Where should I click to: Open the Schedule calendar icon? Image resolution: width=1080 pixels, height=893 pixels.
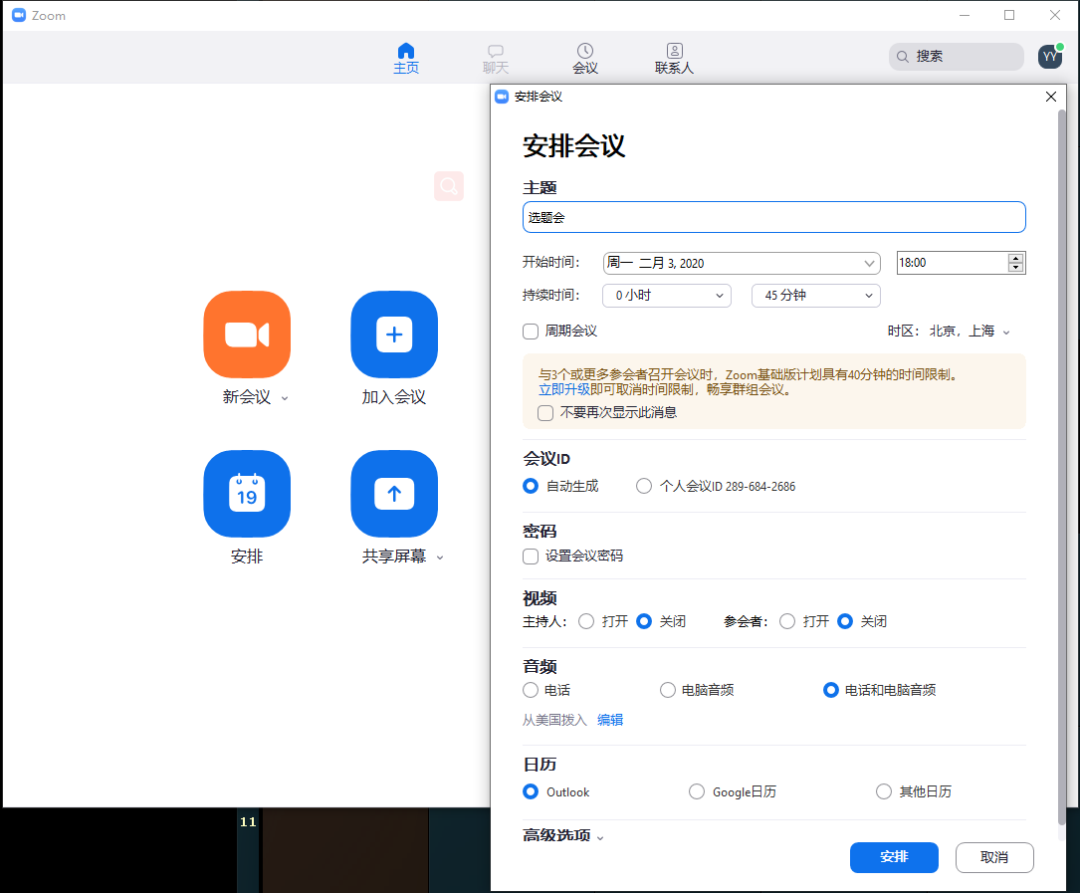(x=247, y=494)
